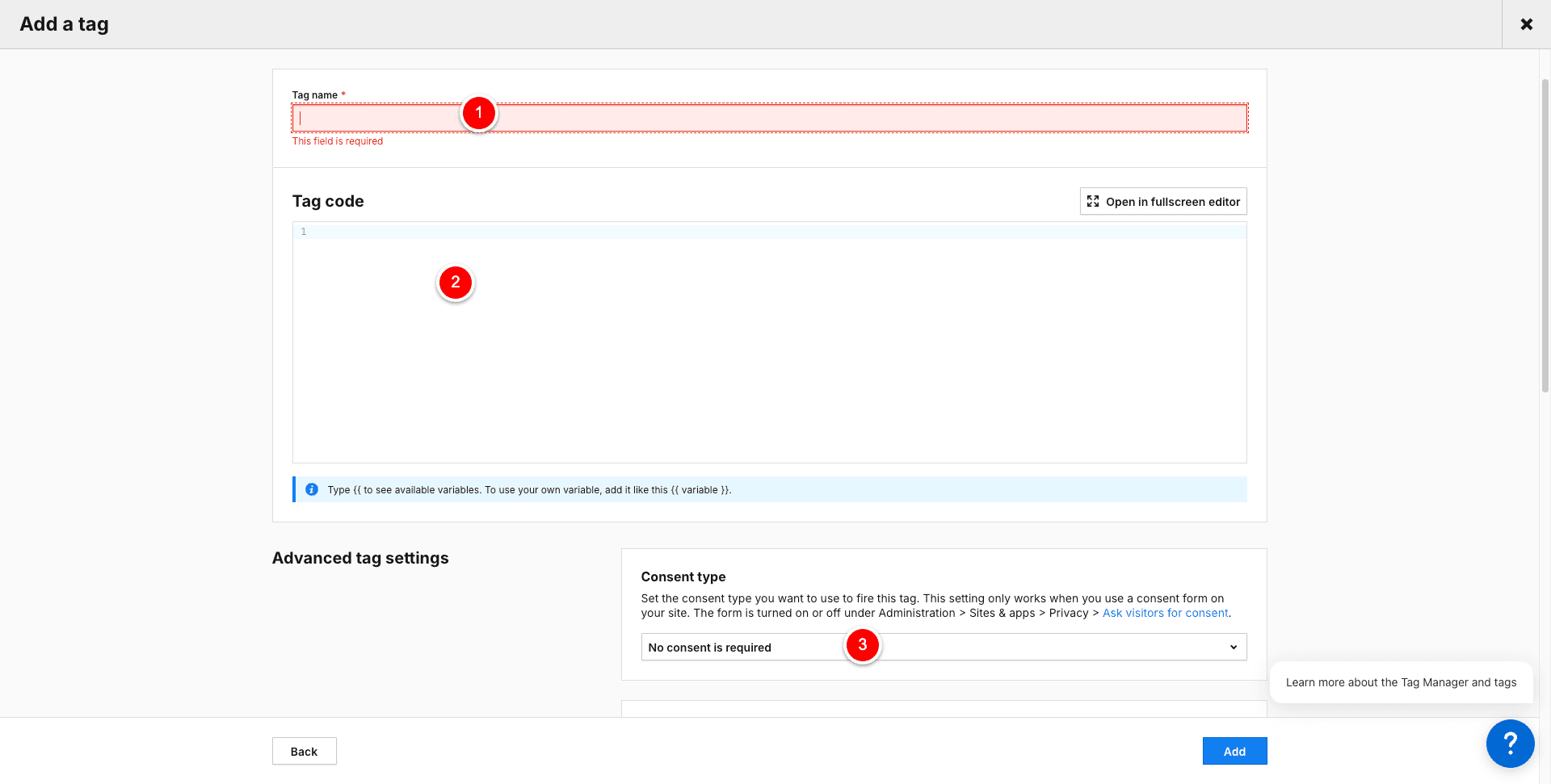Click the This field is required error text
This screenshot has height=784, width=1551.
338,141
